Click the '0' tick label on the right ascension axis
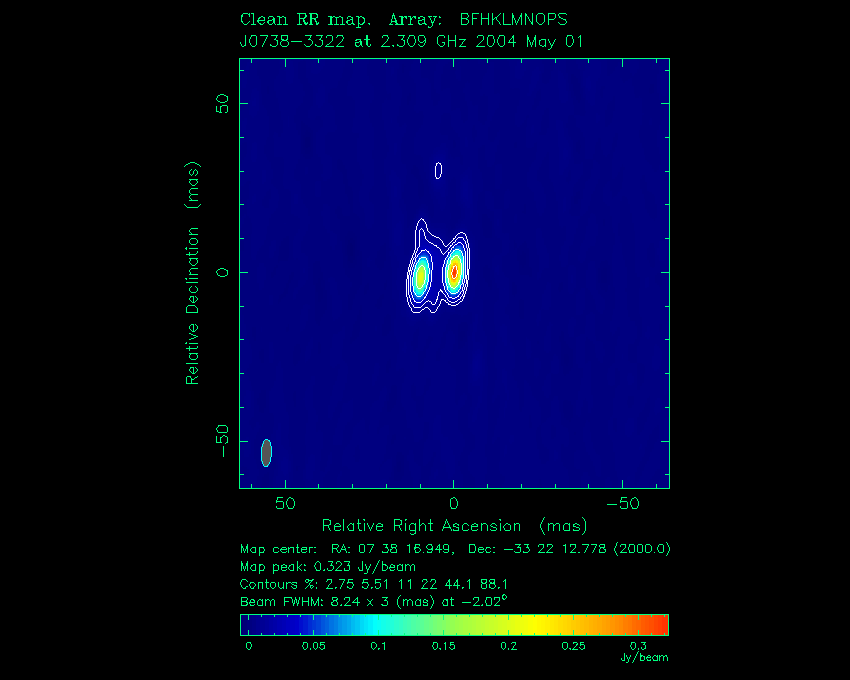Screen dimensions: 850x680 click(x=454, y=504)
